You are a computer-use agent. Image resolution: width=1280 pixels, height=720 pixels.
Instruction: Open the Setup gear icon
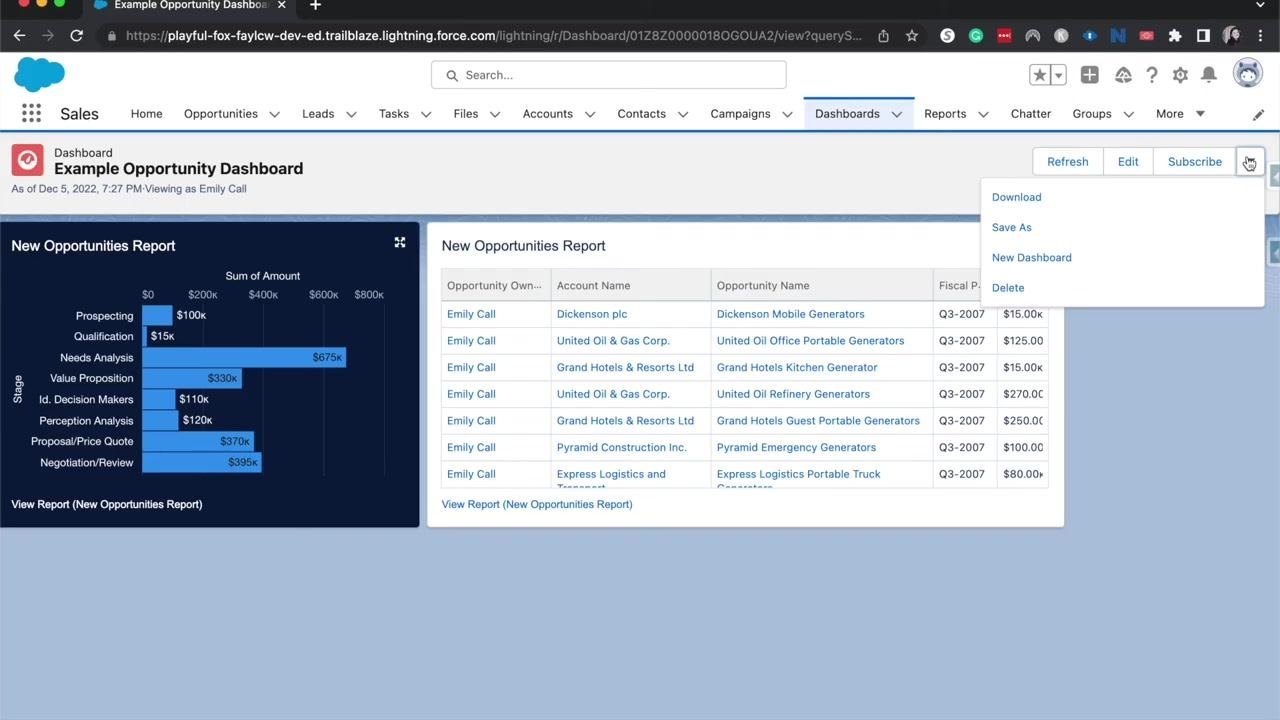(x=1180, y=75)
